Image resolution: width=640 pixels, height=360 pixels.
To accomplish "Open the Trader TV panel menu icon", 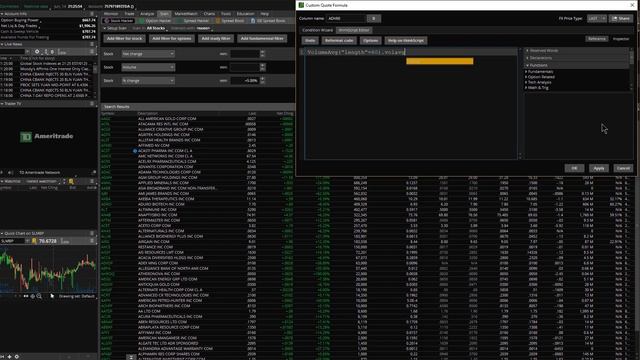I will pos(92,104).
